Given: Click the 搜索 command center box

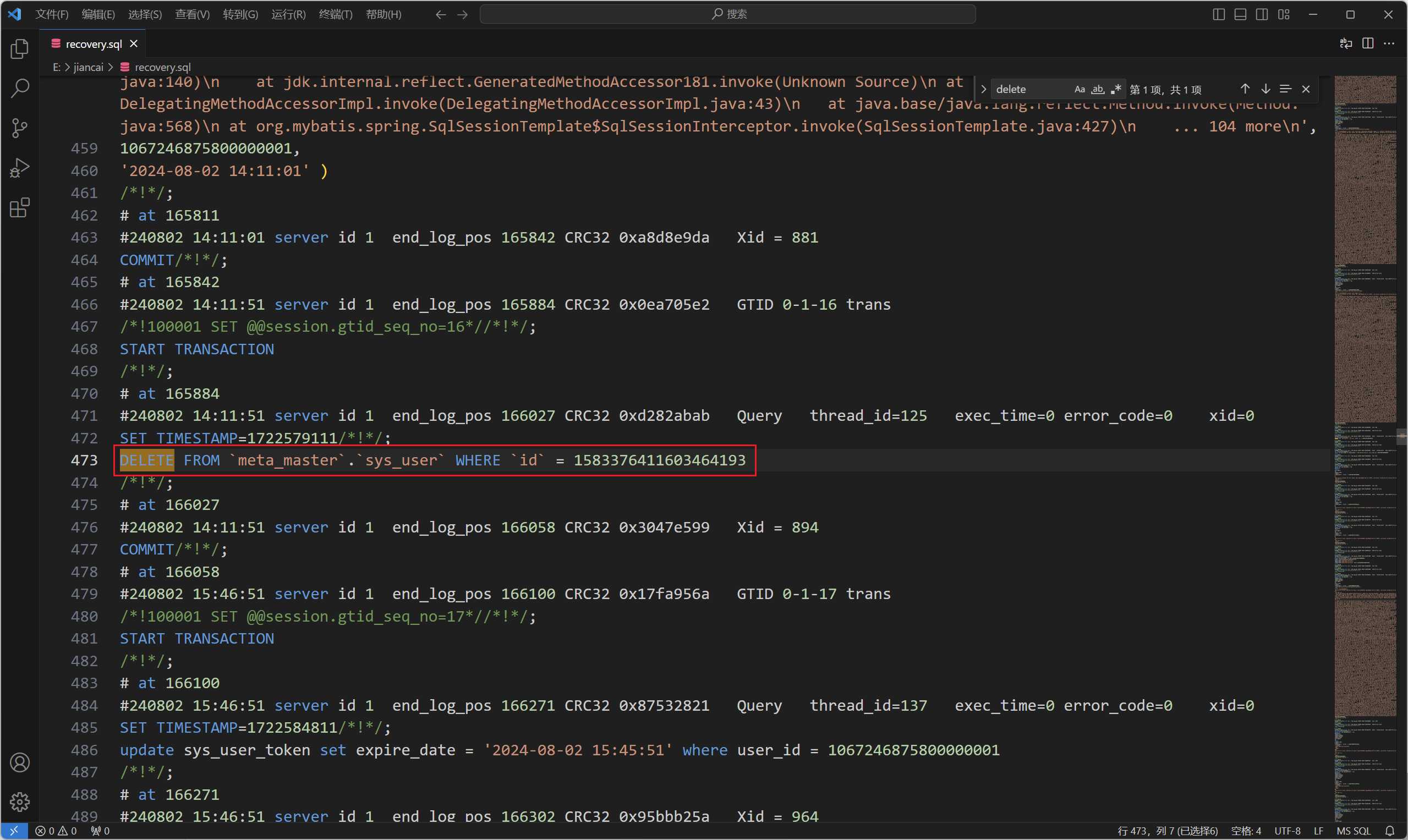Looking at the screenshot, I should pos(727,14).
